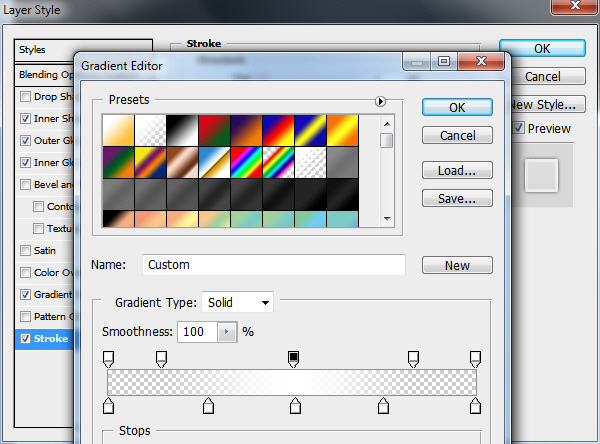Select the Stroke row label

point(51,339)
